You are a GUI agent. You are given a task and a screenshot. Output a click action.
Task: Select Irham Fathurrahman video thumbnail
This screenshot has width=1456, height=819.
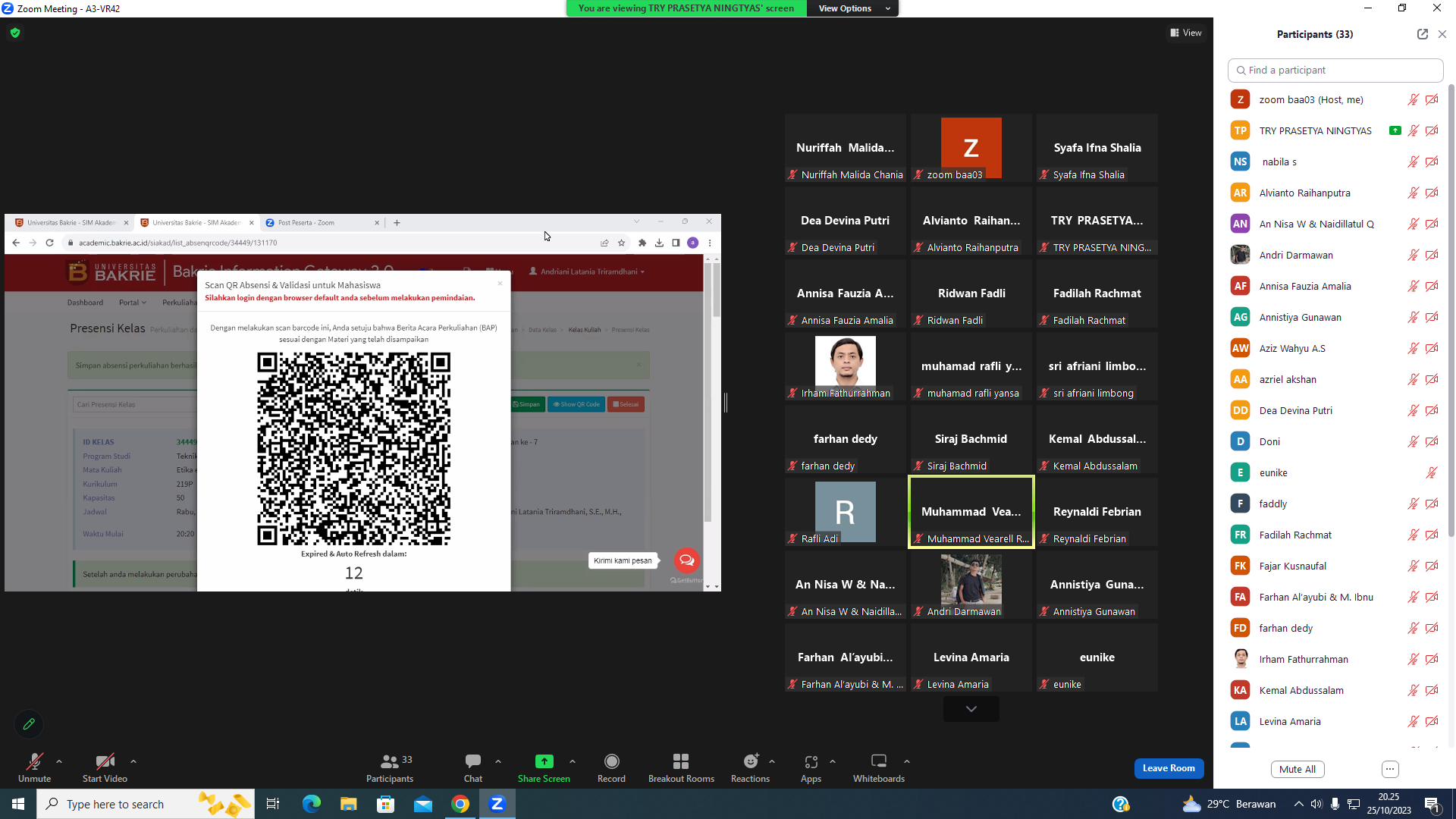point(846,367)
